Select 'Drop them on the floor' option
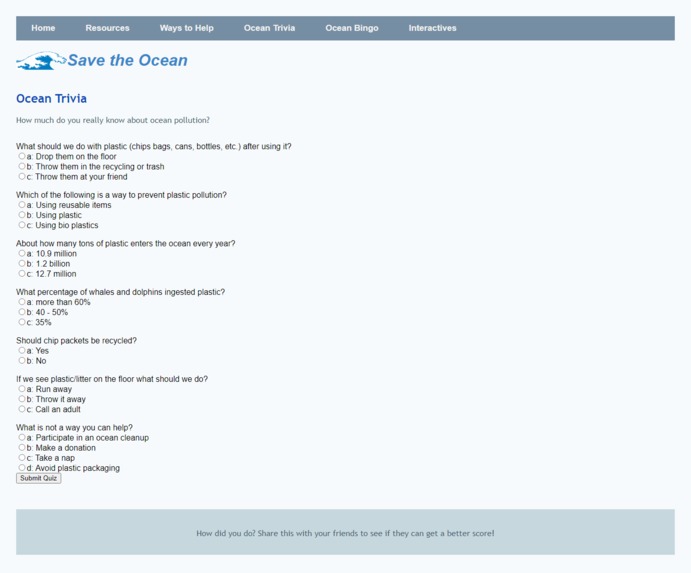The image size is (691, 573). pos(22,156)
